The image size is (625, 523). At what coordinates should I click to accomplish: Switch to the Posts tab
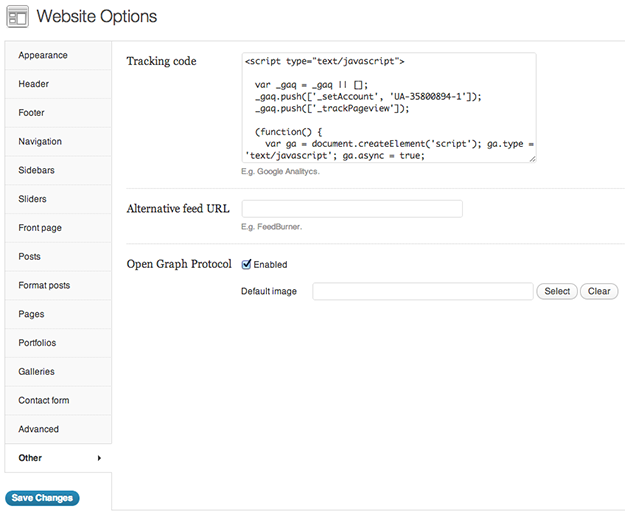coord(30,257)
